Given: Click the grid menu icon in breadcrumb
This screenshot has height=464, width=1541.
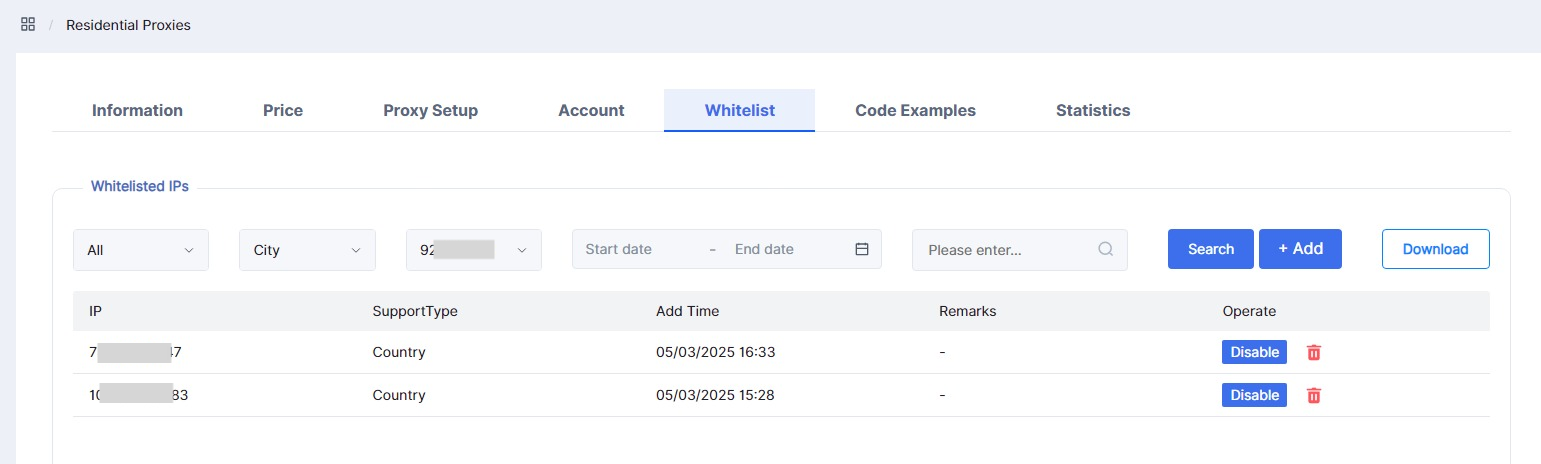Looking at the screenshot, I should 28,24.
